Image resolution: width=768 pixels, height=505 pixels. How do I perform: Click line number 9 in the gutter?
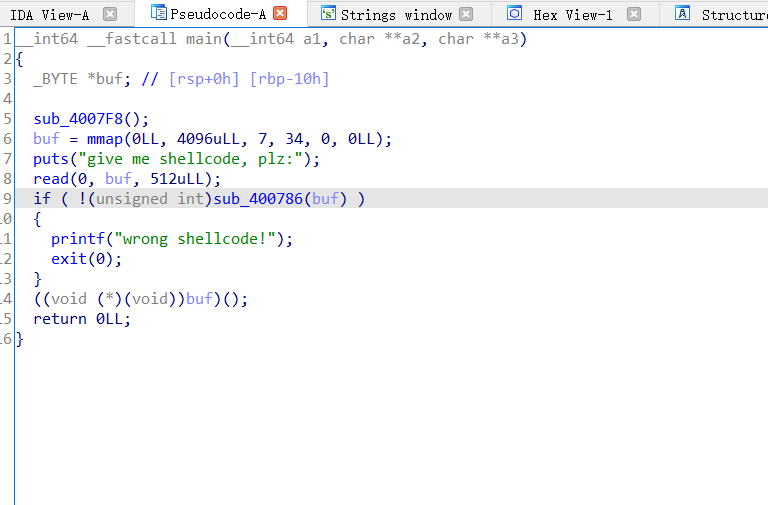(7, 199)
